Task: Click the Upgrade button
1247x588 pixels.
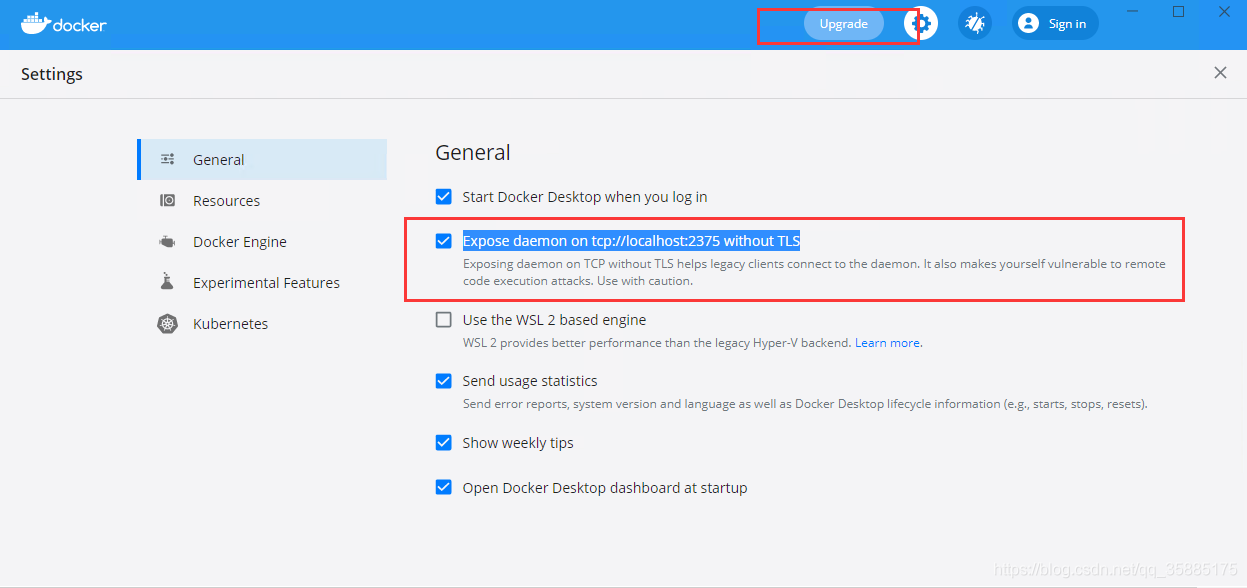Action: click(x=843, y=24)
